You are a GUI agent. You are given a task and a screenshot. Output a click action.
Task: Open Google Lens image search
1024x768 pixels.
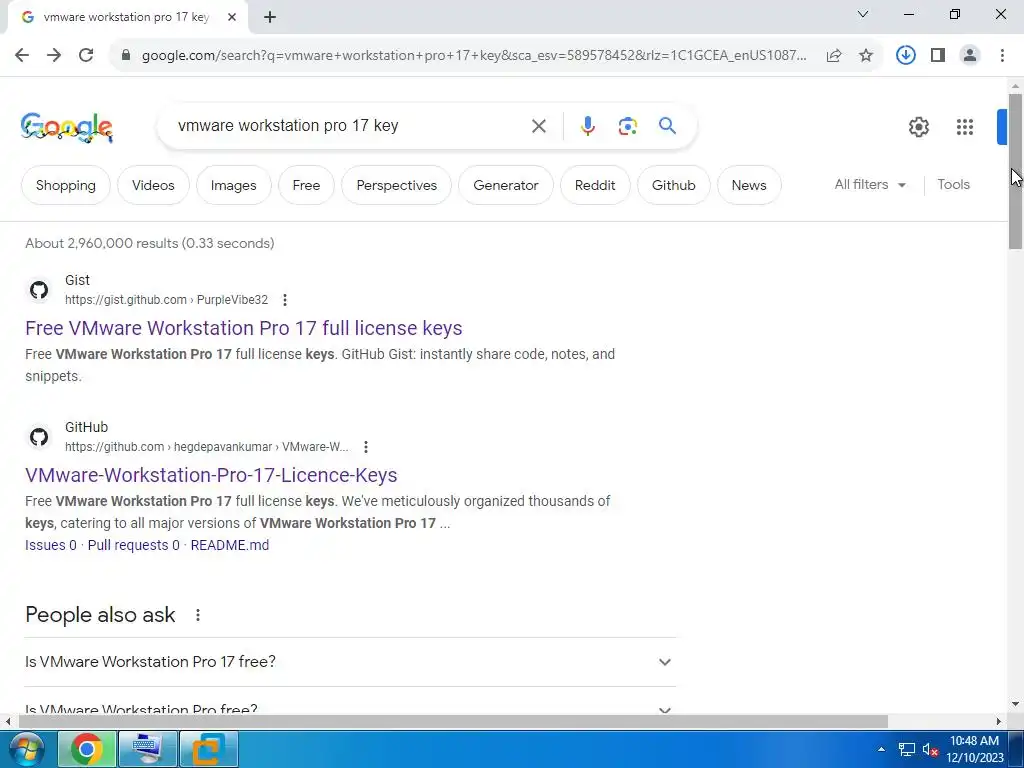[x=628, y=126]
